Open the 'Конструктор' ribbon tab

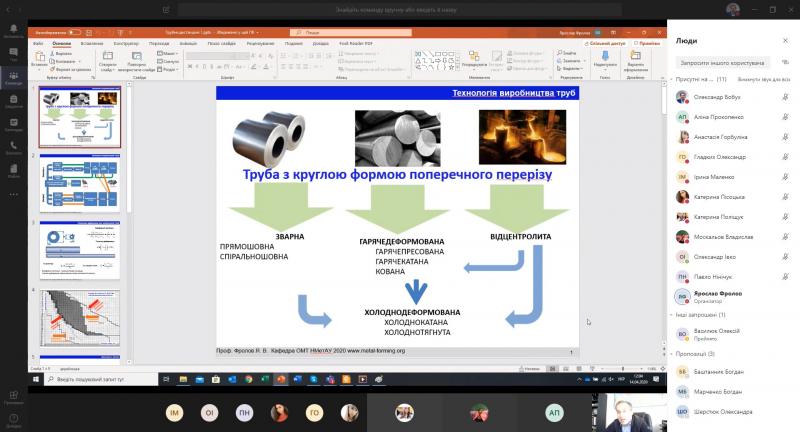126,44
